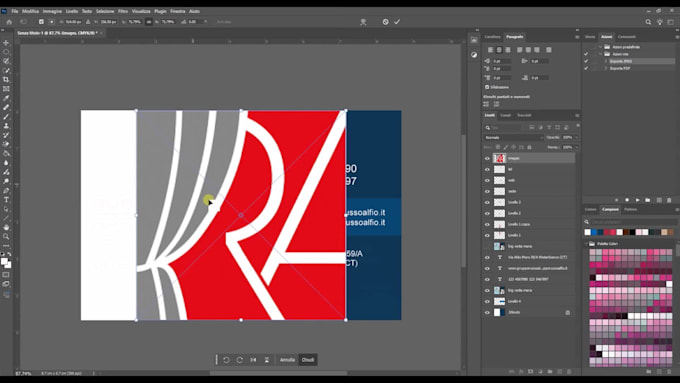This screenshot has height=383, width=680.
Task: Collapse the Palette Colori swatch group
Action: click(x=586, y=244)
